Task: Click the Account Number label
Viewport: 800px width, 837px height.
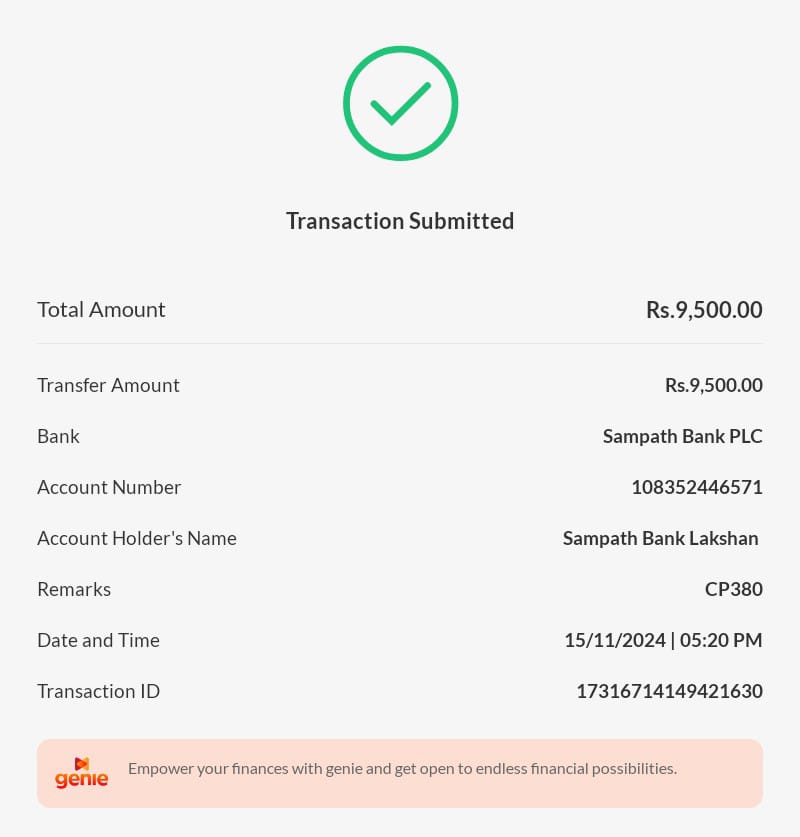Action: point(109,488)
